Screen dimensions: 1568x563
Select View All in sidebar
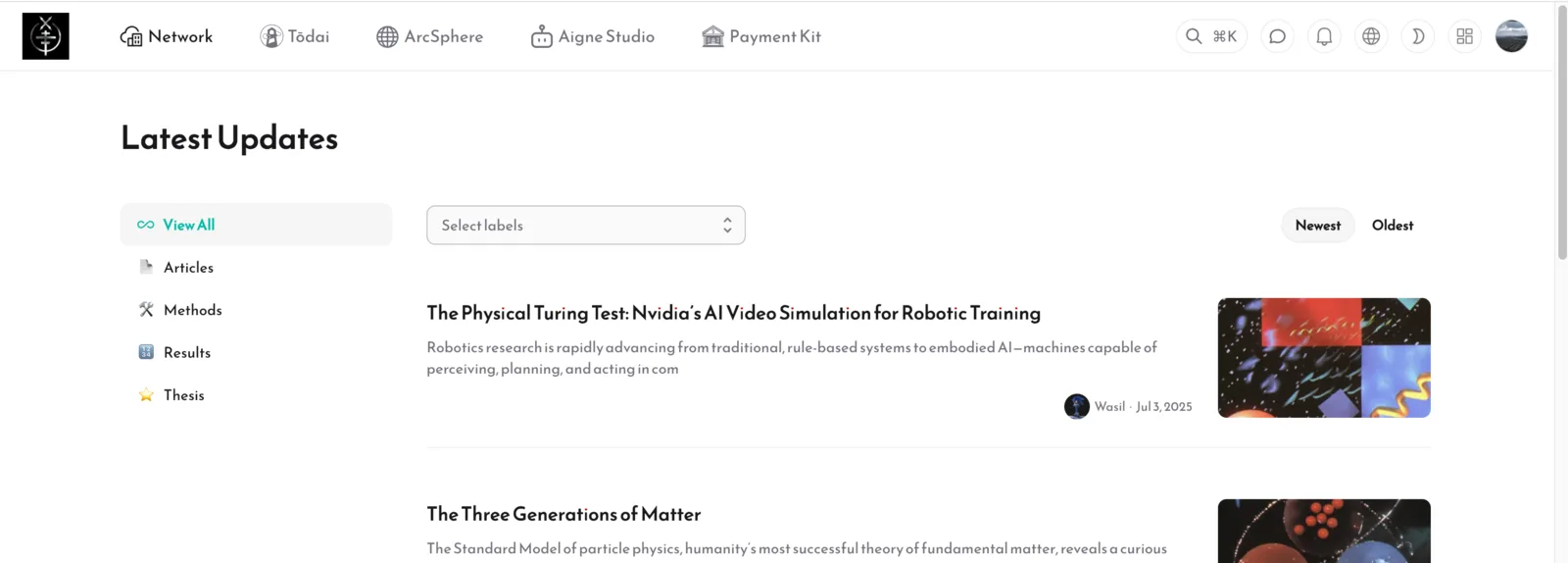tap(256, 225)
